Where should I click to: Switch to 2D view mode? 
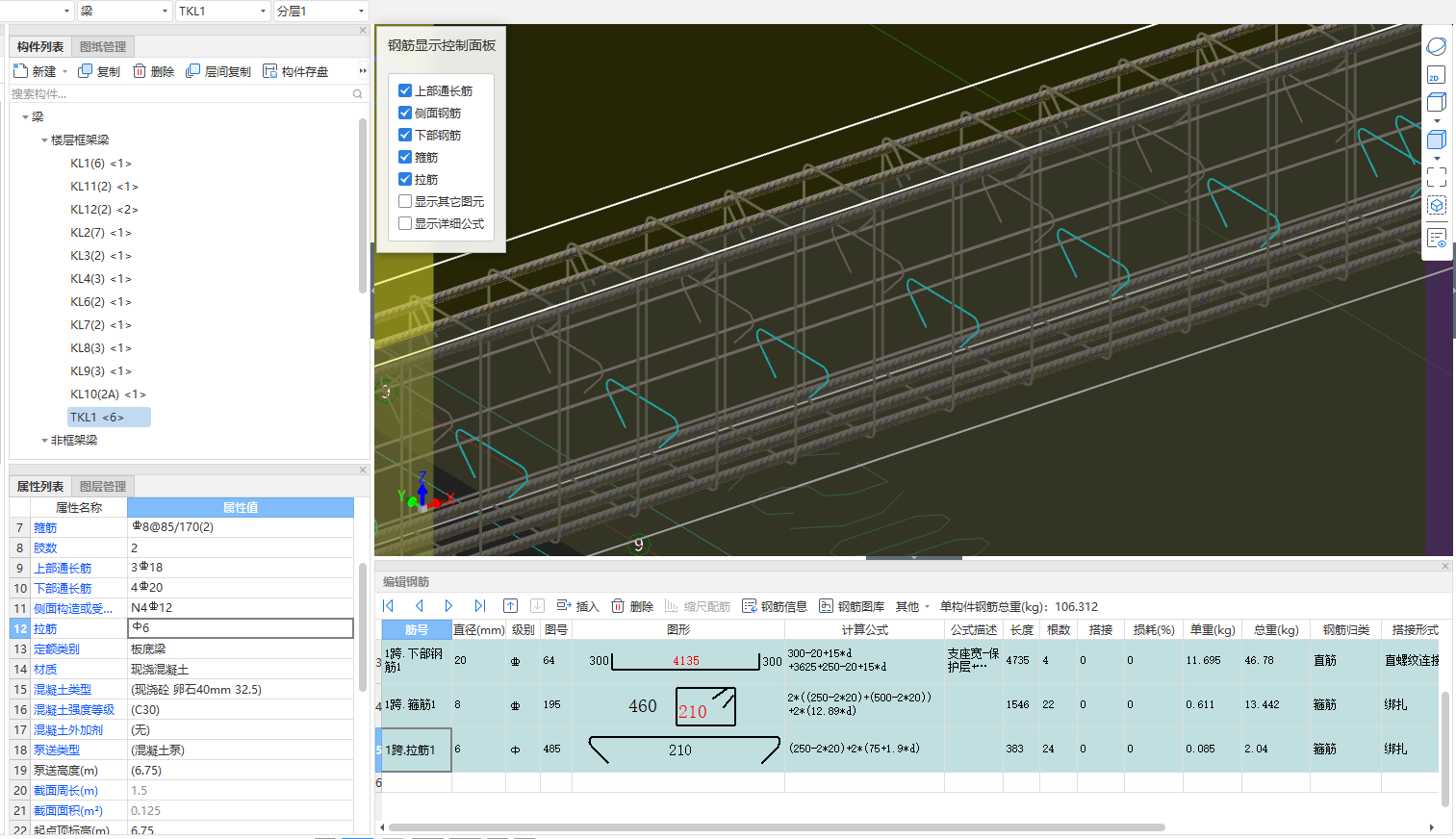point(1437,75)
